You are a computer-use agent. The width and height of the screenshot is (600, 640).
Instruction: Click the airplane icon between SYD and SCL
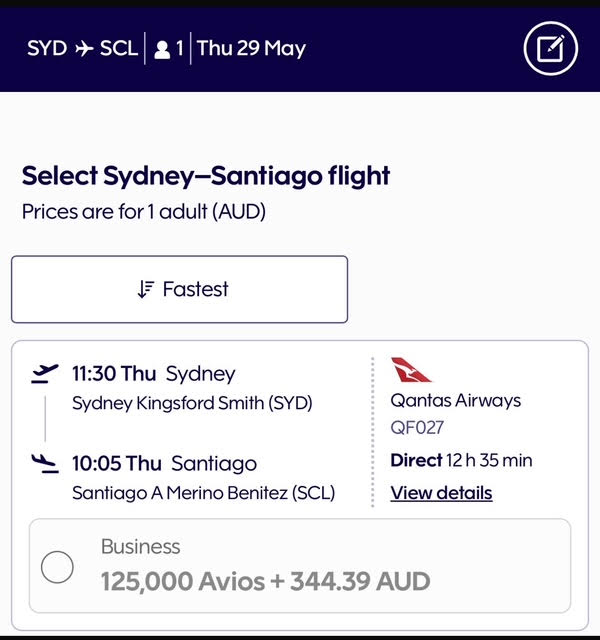[x=84, y=49]
